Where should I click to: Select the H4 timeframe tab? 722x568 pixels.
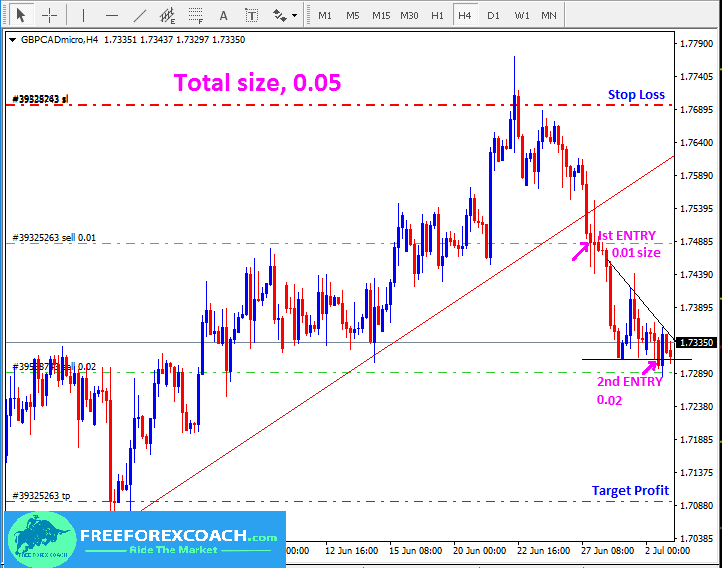(x=465, y=15)
